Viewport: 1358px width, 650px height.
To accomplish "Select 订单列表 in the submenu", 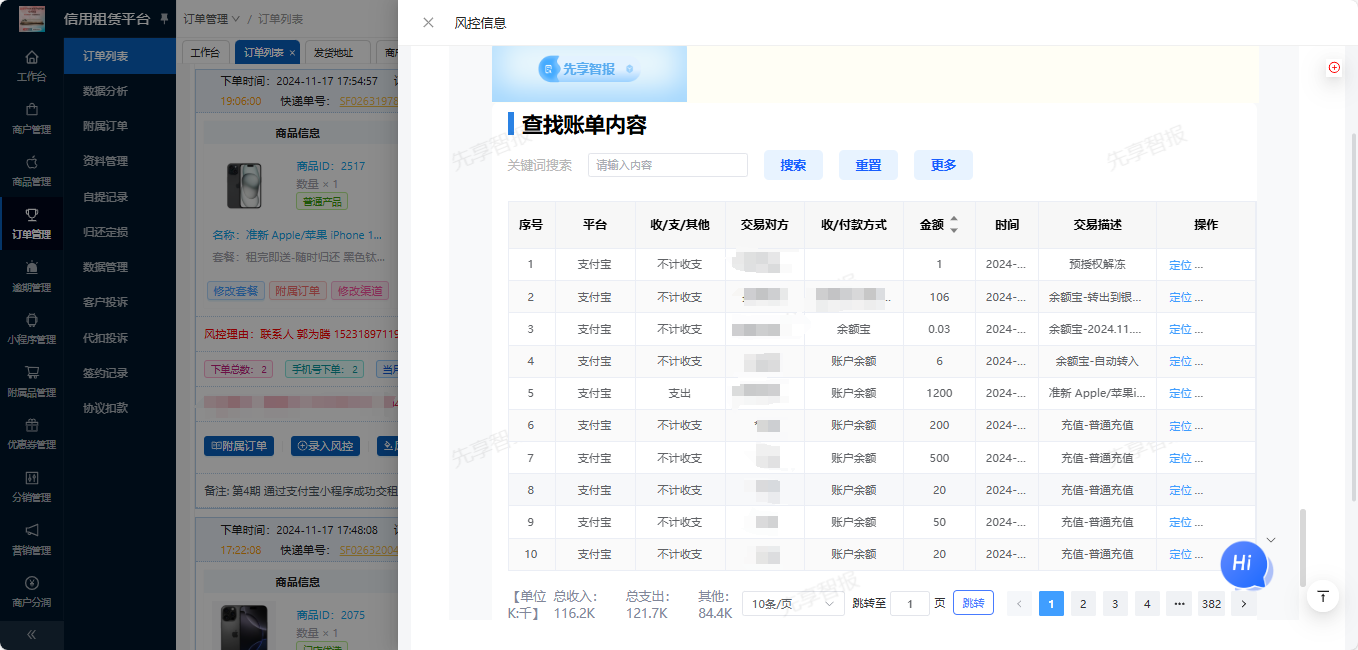I will (120, 56).
